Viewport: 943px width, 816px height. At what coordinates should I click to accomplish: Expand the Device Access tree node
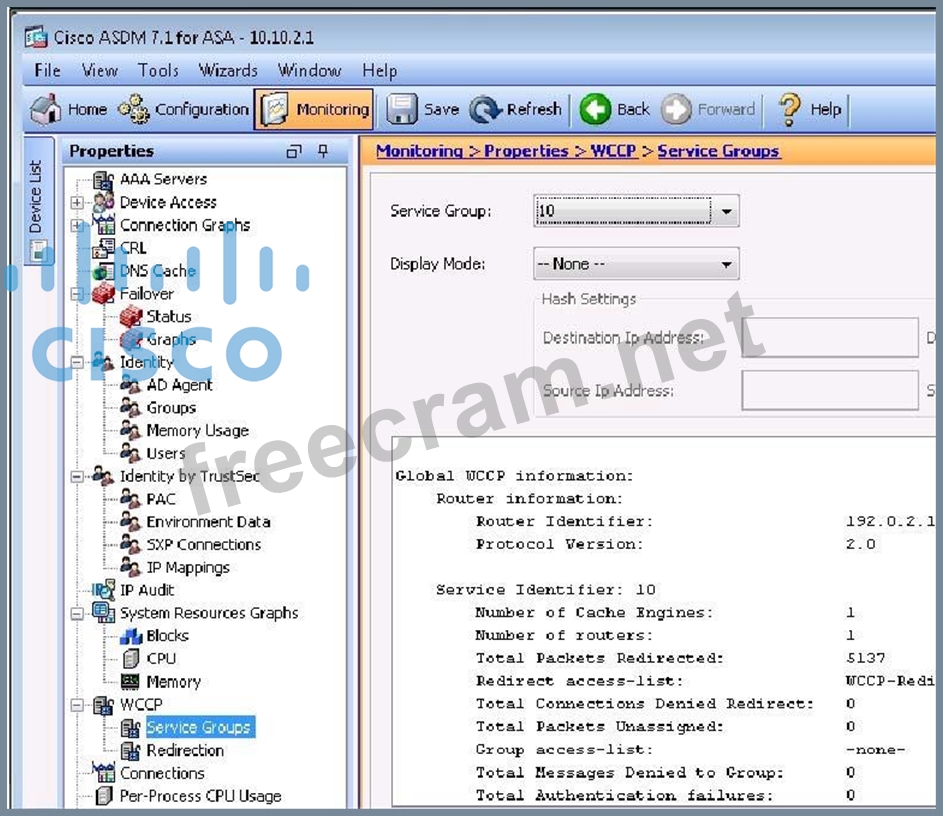77,203
